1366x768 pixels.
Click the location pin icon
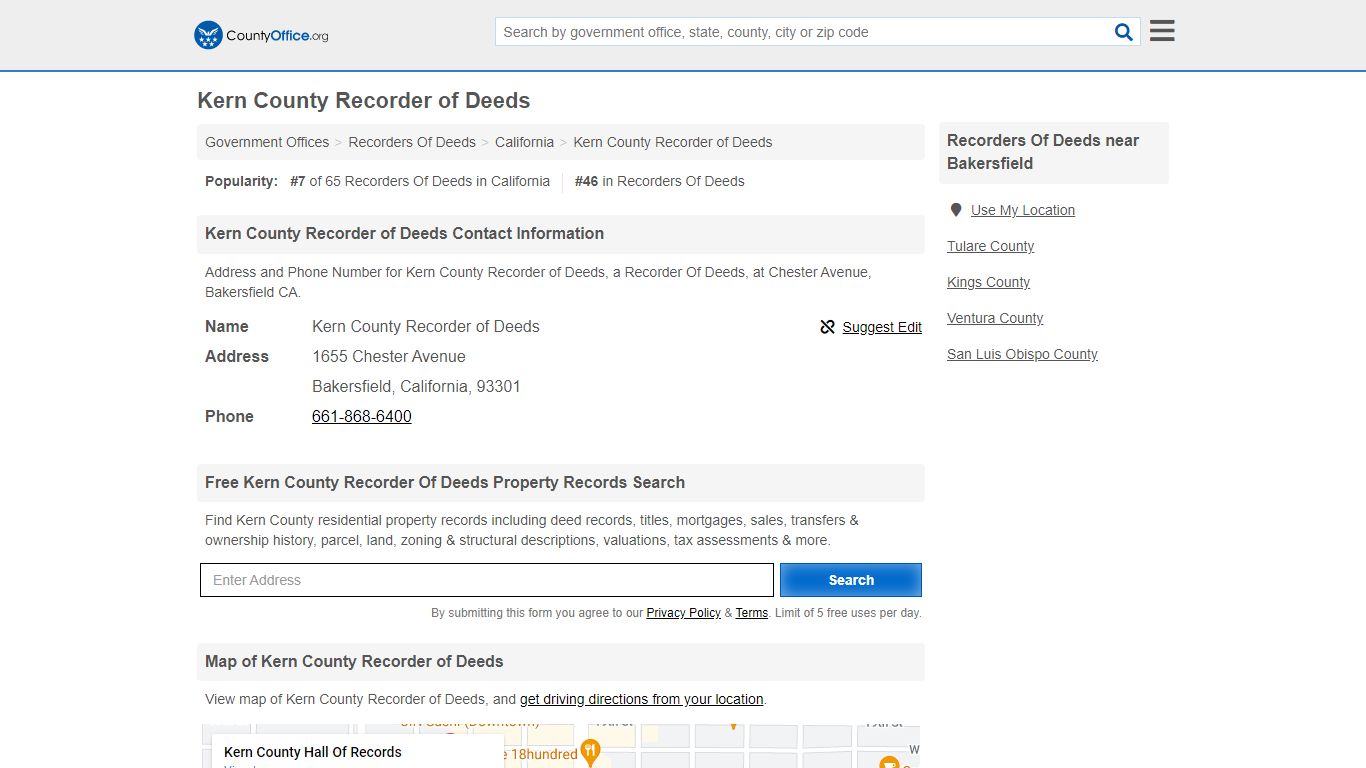956,210
